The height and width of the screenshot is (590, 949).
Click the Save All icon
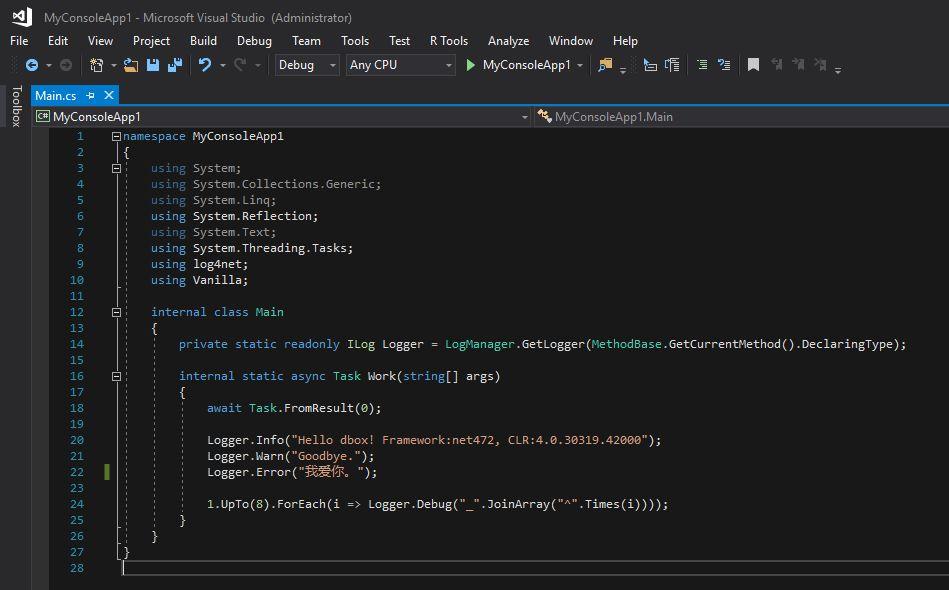click(175, 65)
